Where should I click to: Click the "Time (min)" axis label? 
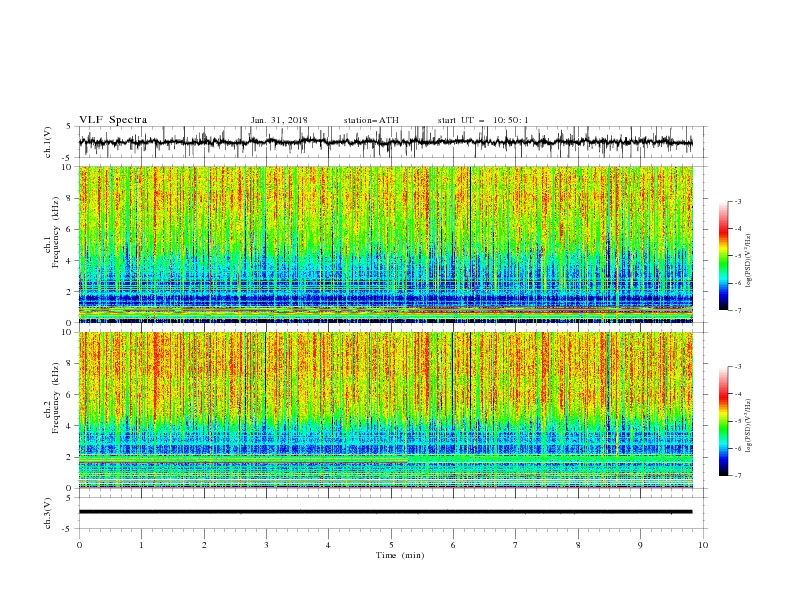pos(400,555)
